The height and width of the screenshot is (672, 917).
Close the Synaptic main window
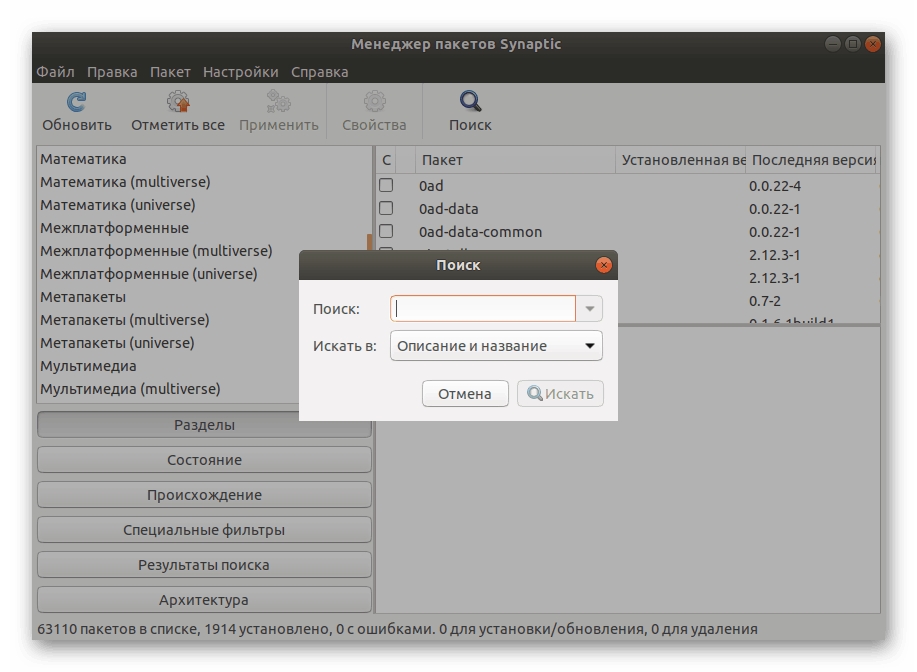click(x=873, y=44)
